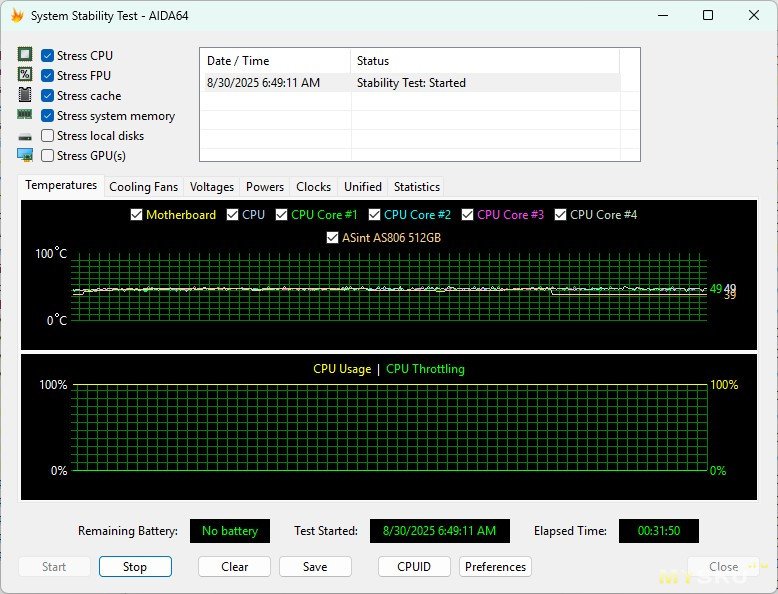The height and width of the screenshot is (594, 778).
Task: Click the cache chip icon beside Stress cache
Action: pos(25,94)
